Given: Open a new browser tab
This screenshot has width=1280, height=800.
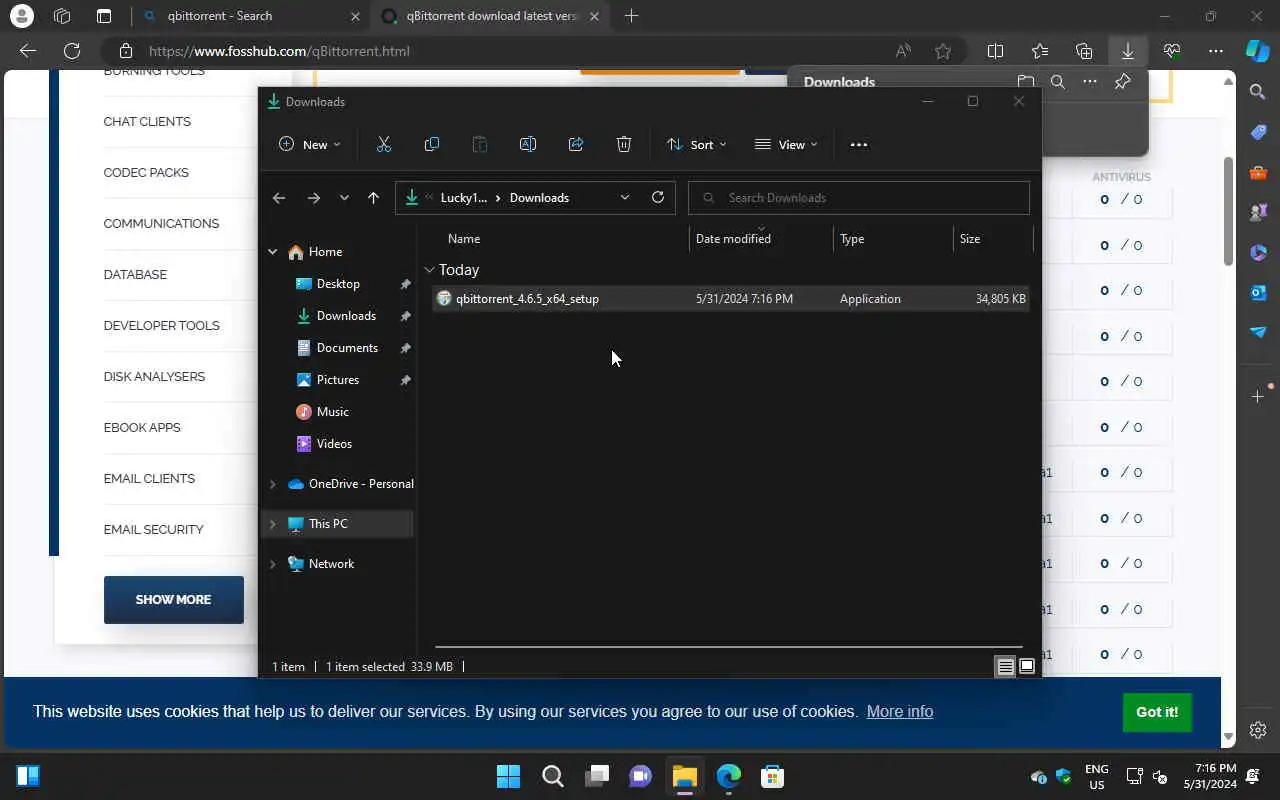Looking at the screenshot, I should pyautogui.click(x=631, y=16).
